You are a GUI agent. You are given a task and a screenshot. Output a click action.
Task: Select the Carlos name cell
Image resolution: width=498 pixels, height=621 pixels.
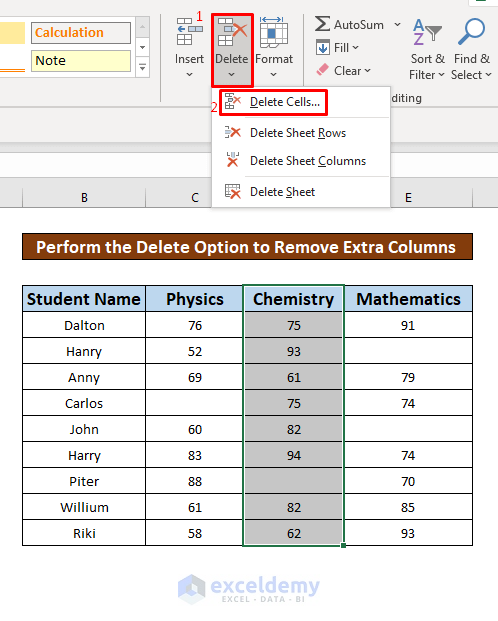coord(84,403)
